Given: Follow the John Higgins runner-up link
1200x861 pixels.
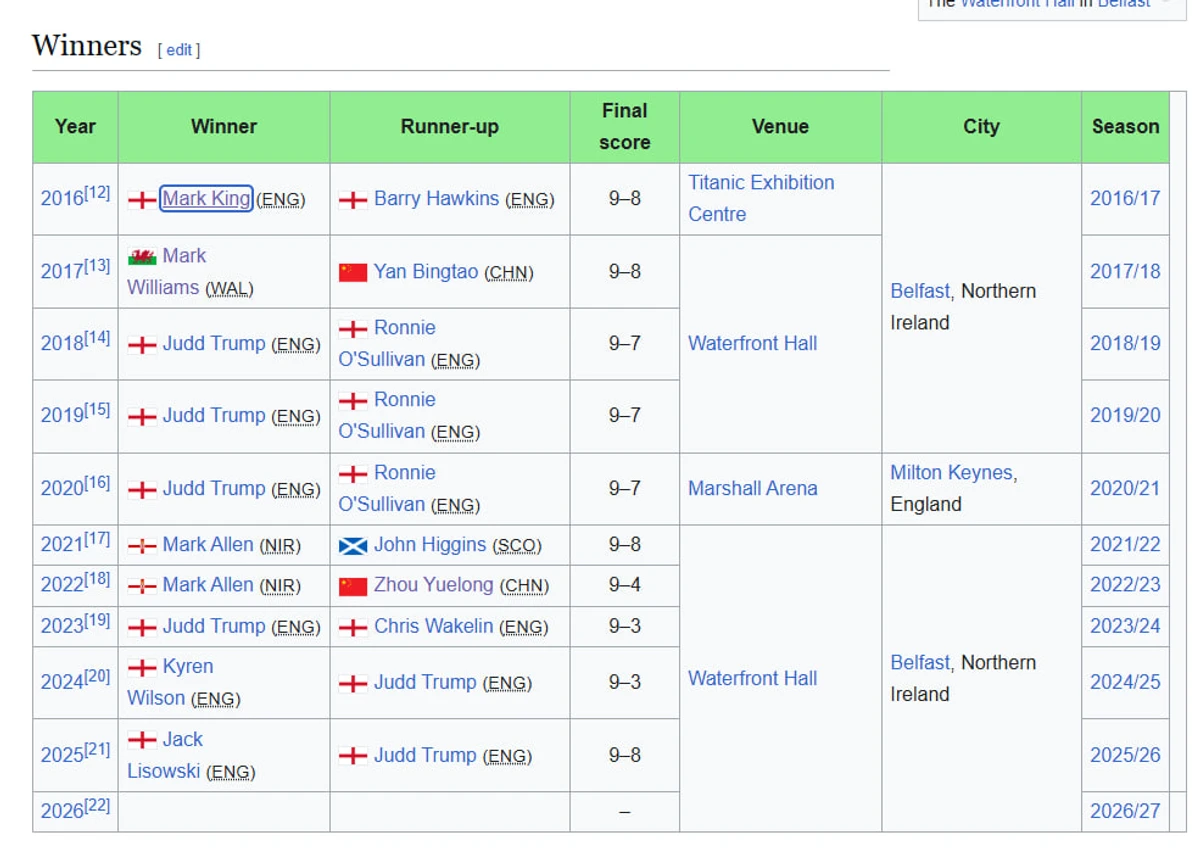Looking at the screenshot, I should pyautogui.click(x=430, y=545).
